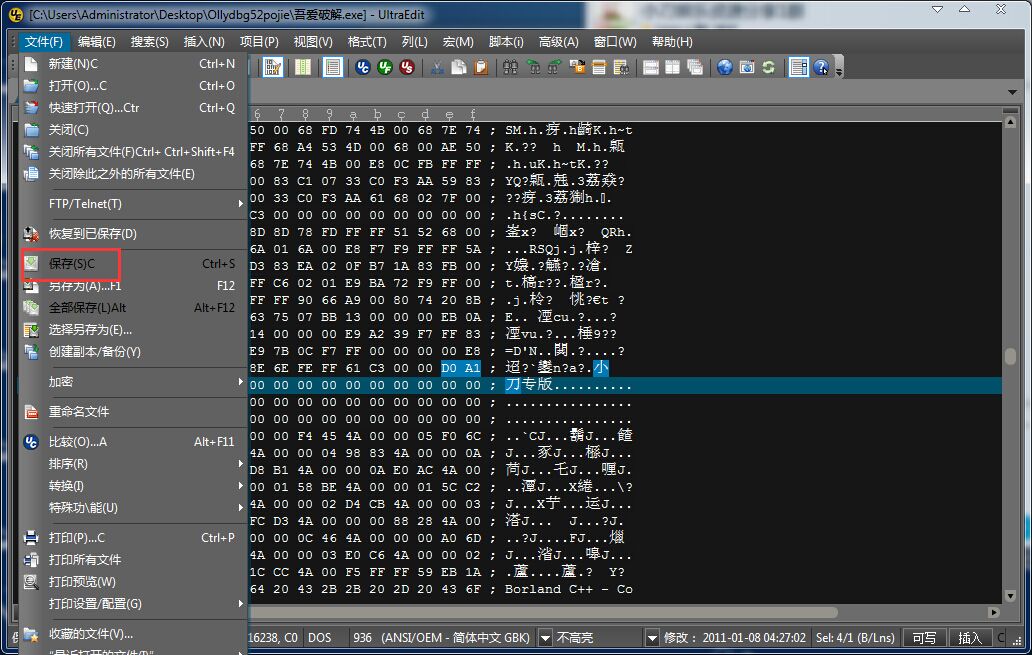Choose 恢复到已保存(D) menu entry
Screen dimensions: 1032x655
tap(132, 234)
